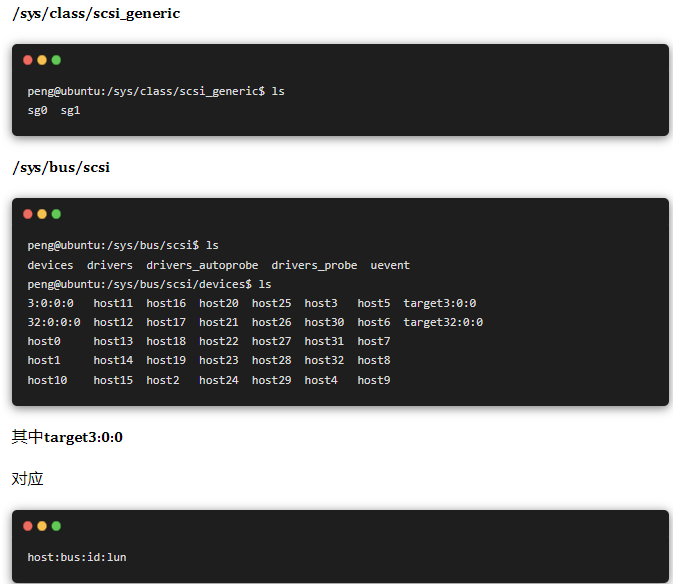Viewport: 673px width, 584px height.
Task: Click yellow dot in second code block
Action: 42,214
